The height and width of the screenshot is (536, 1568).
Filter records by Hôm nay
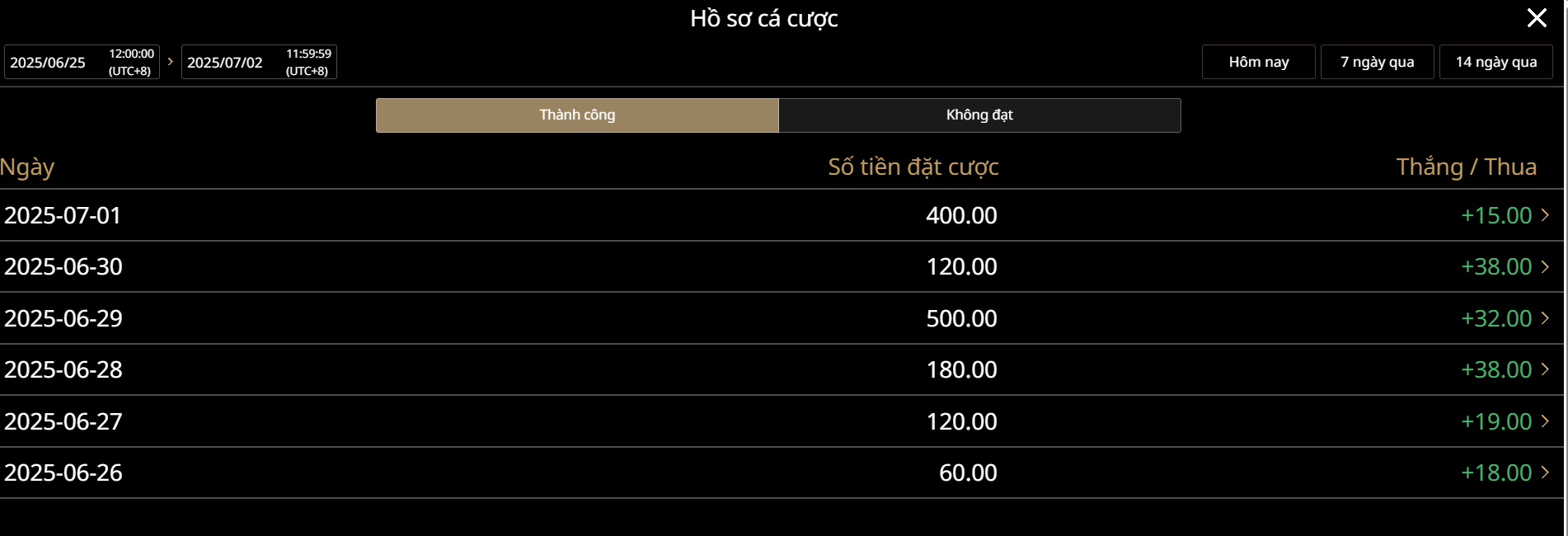[x=1258, y=62]
